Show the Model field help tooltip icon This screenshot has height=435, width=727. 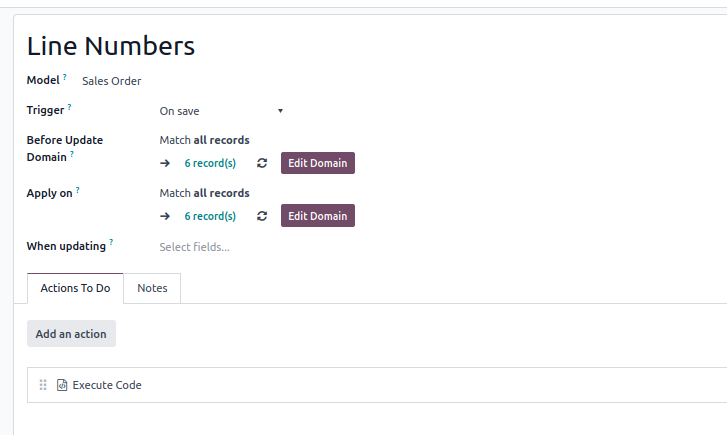tap(65, 76)
